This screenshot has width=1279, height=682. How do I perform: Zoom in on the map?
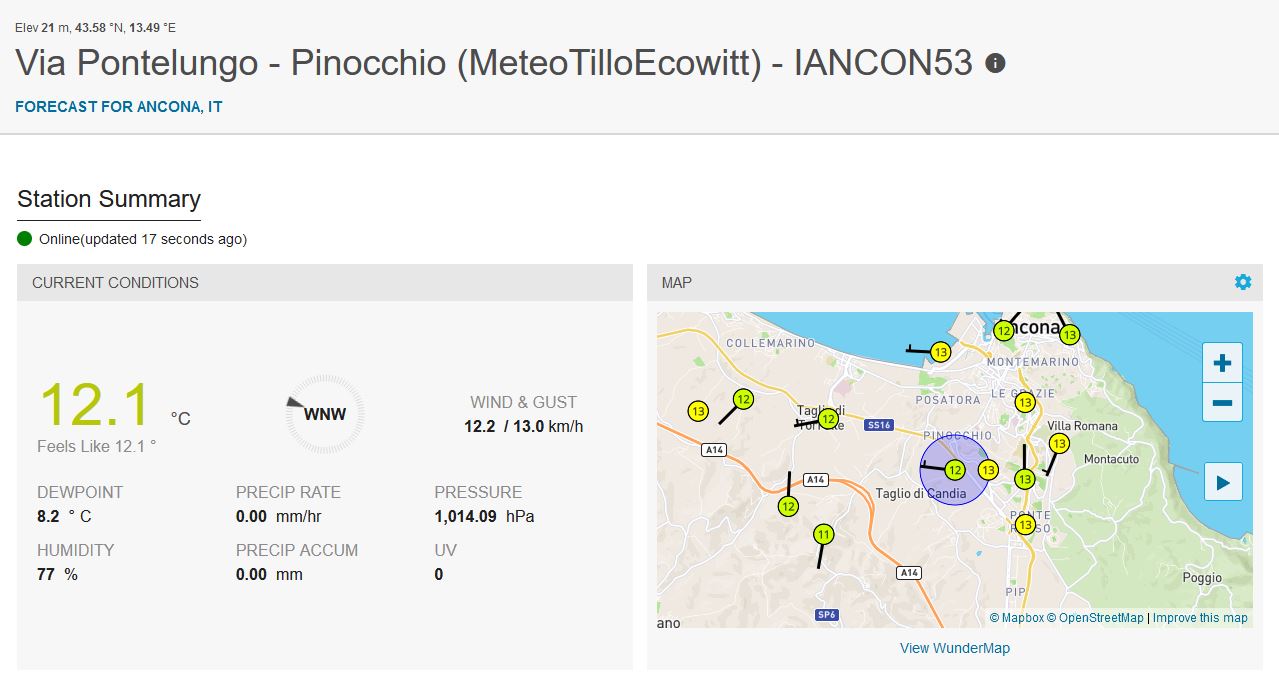[1221, 363]
